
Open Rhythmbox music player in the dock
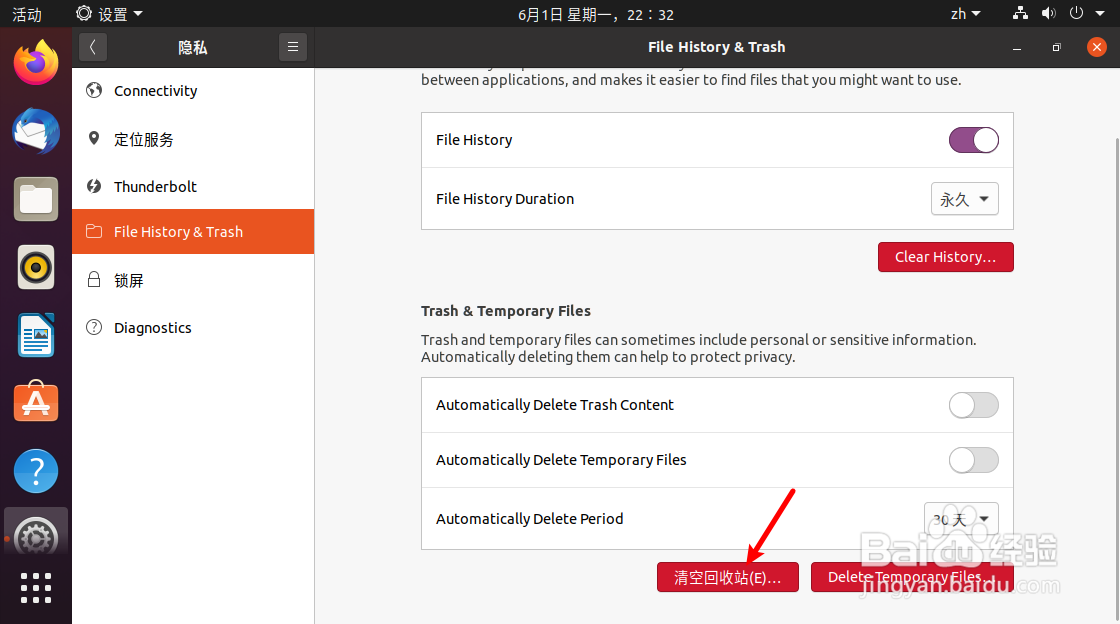tap(36, 267)
